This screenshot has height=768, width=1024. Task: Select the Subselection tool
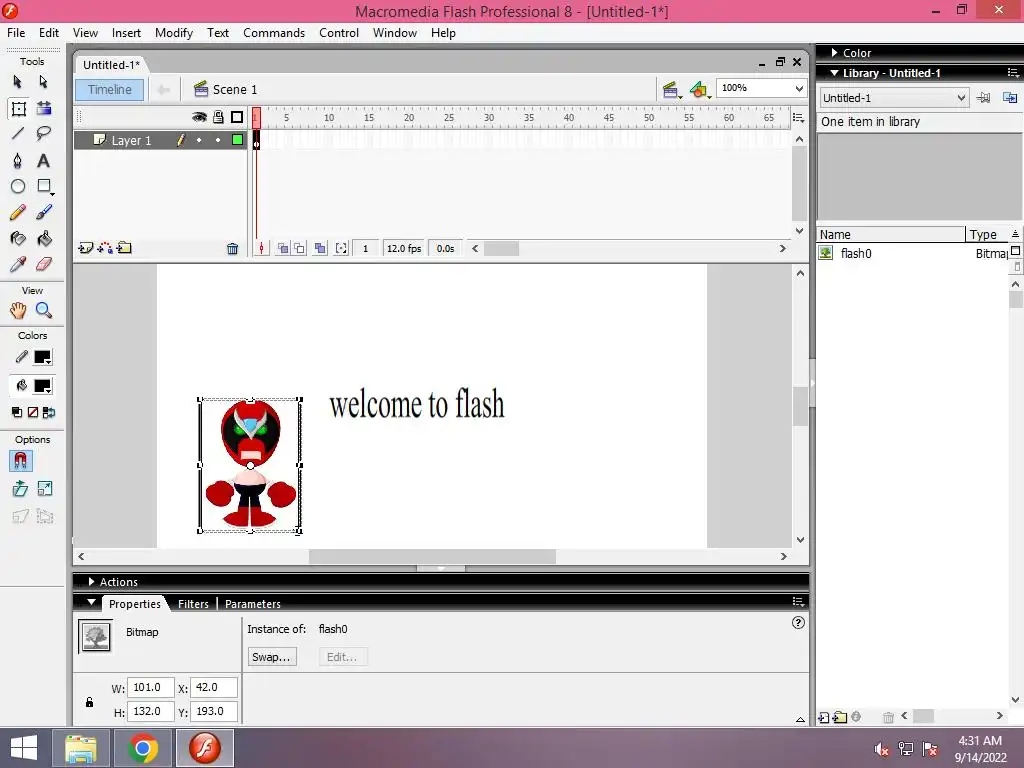point(44,82)
